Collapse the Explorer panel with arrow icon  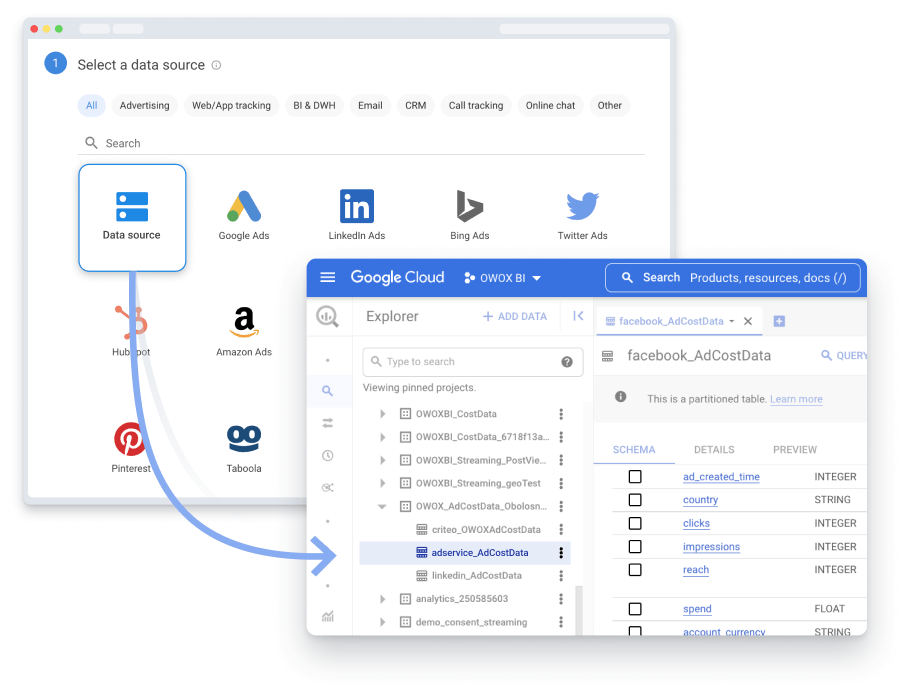pos(578,316)
